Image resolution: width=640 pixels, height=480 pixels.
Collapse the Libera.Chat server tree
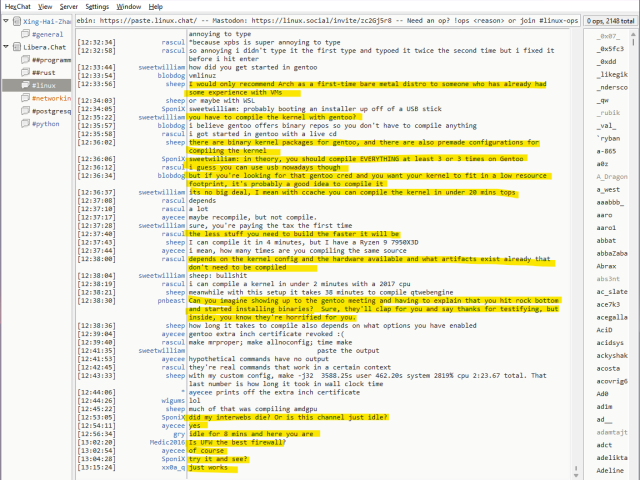point(8,47)
